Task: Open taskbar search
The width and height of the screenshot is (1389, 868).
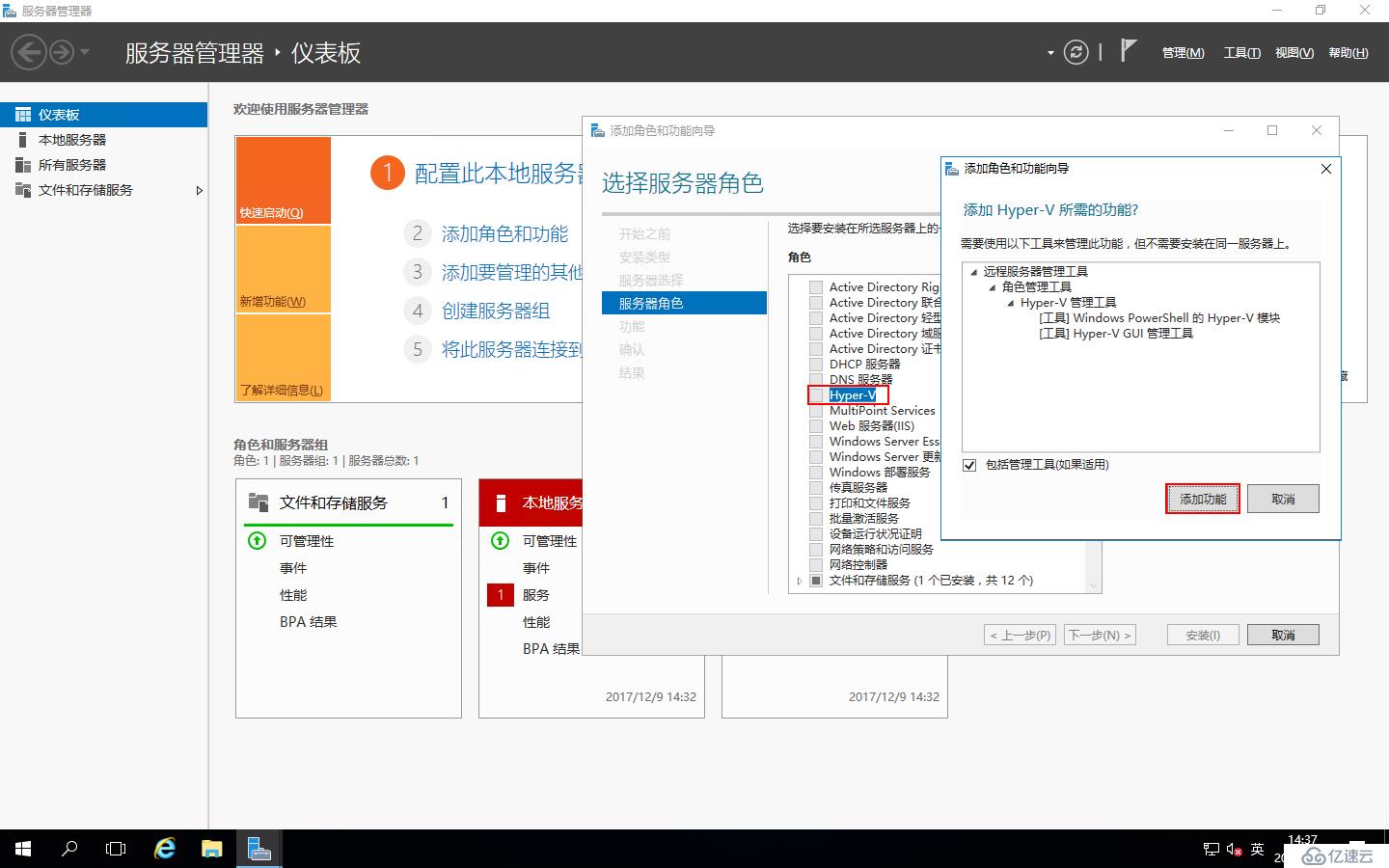Action: [69, 849]
